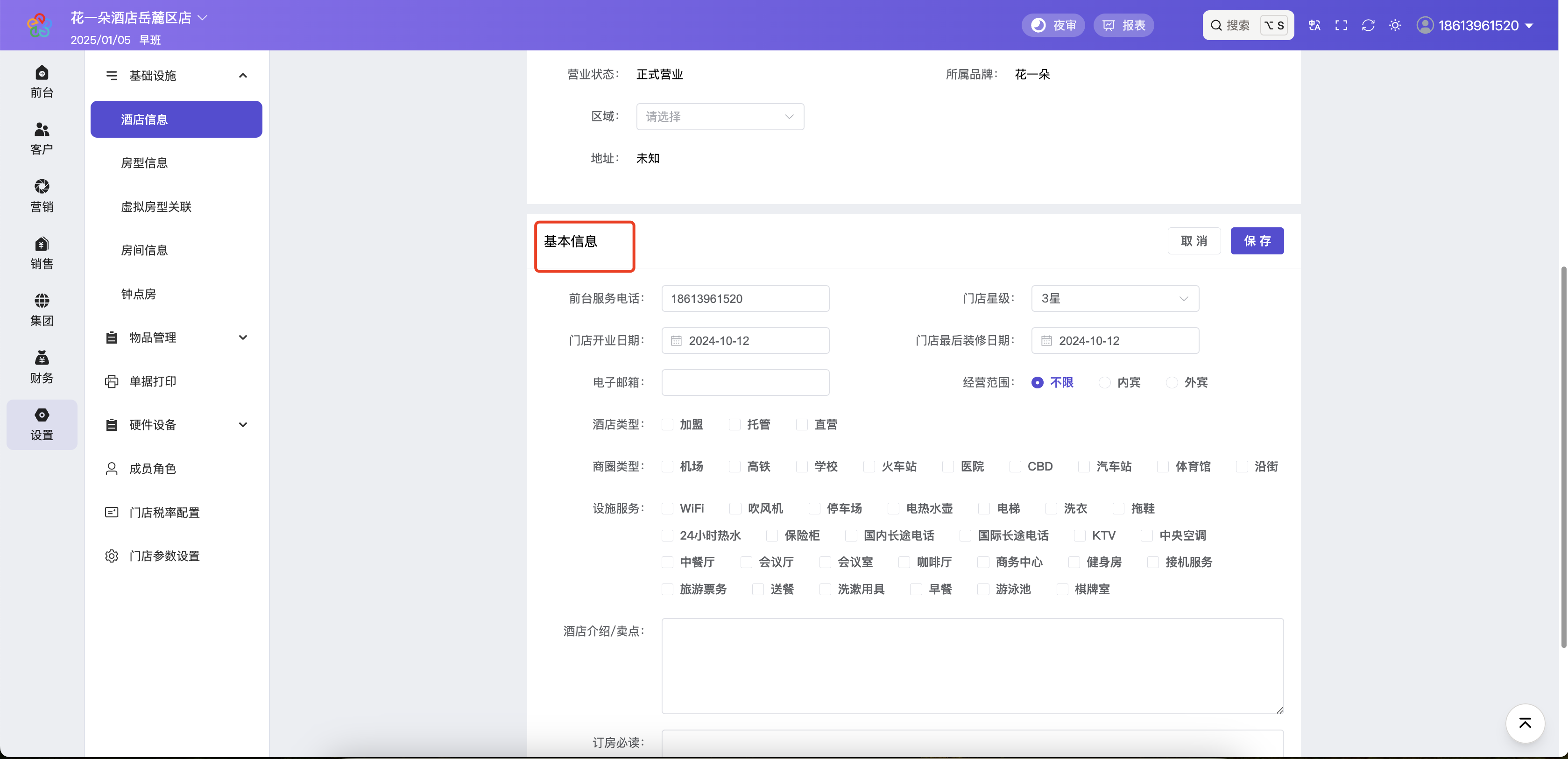Image resolution: width=1568 pixels, height=759 pixels.
Task: Open the hotel switcher chevron by 花一朵酒店岳麓区店
Action: [x=203, y=18]
